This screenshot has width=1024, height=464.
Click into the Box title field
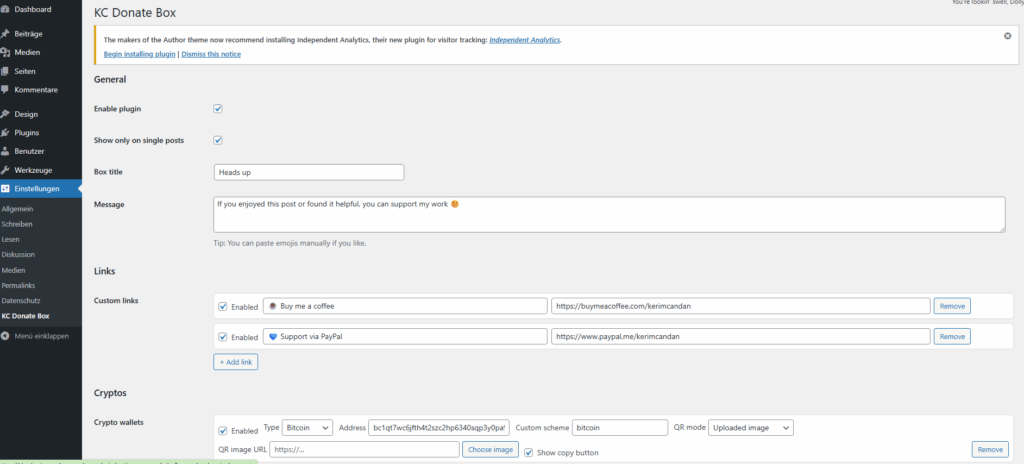[309, 172]
